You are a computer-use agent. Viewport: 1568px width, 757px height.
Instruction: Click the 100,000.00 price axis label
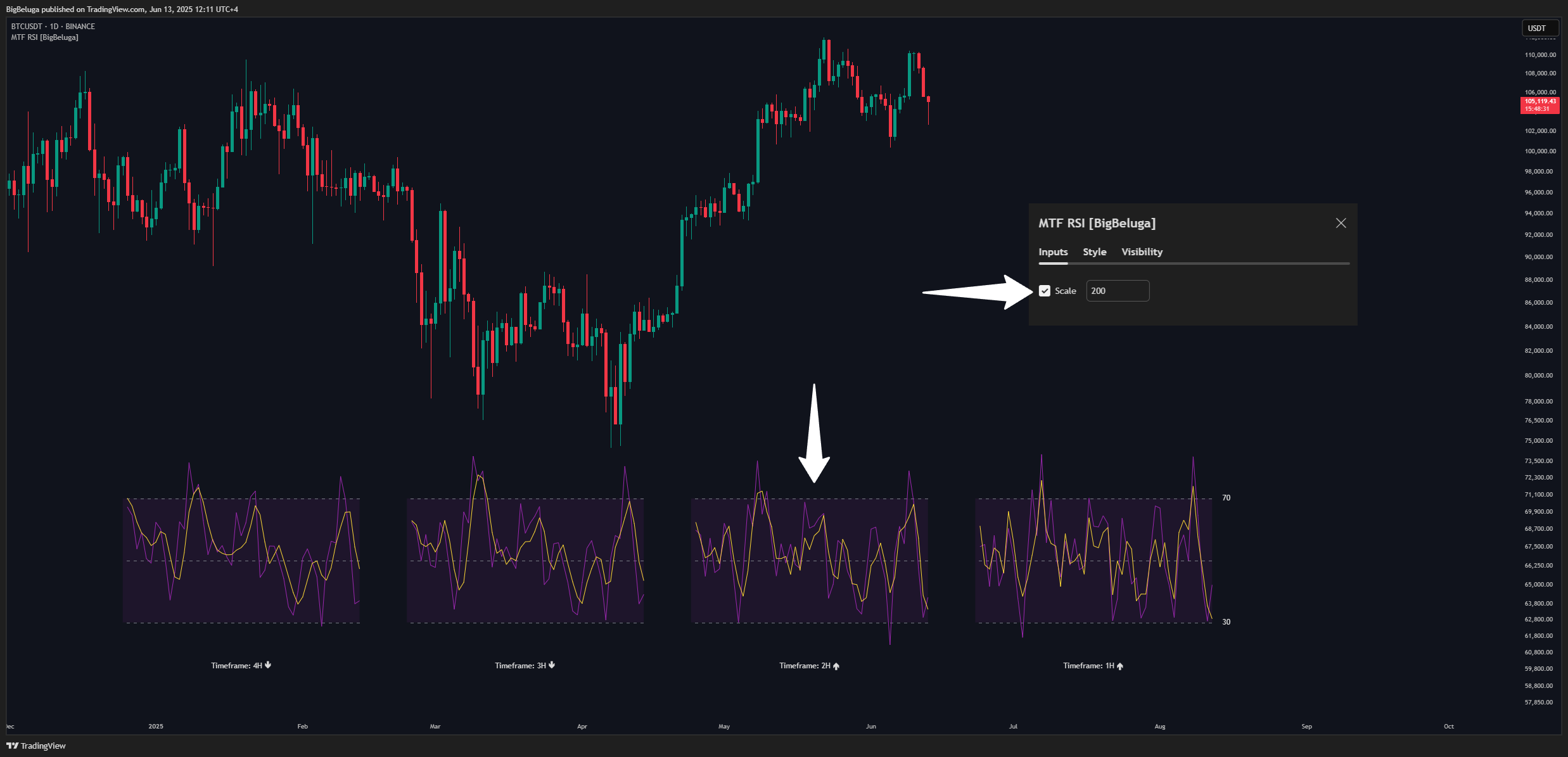[x=1540, y=151]
